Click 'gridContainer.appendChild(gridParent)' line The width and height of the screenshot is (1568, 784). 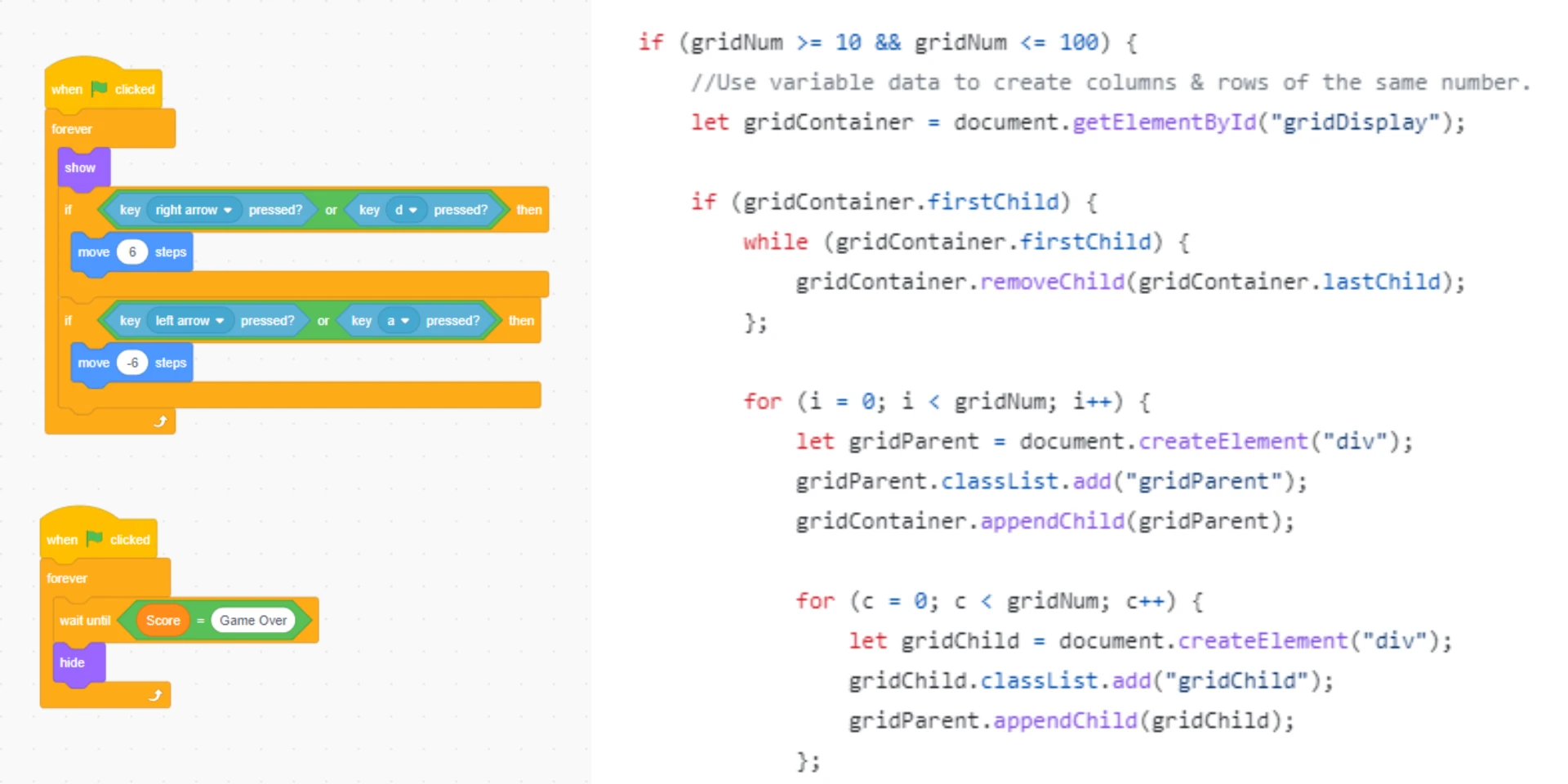click(x=1045, y=522)
